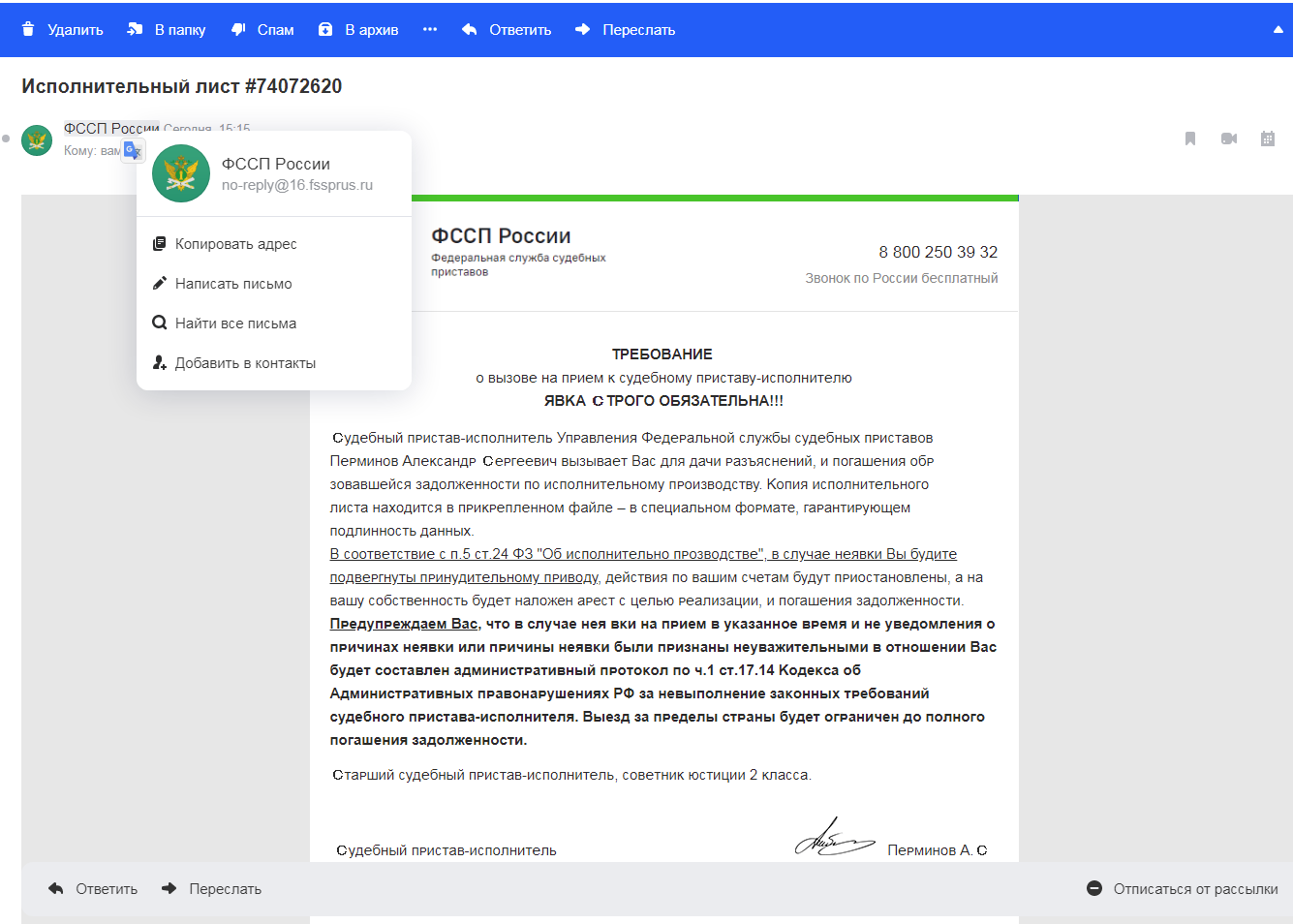Click the trash can icon
Image resolution: width=1293 pixels, height=924 pixels.
(x=28, y=29)
